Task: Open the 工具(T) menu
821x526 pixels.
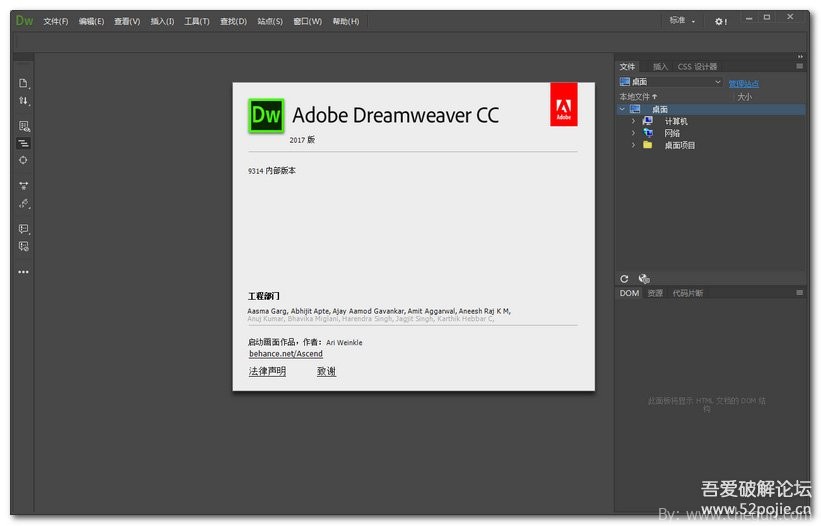Action: pos(196,21)
